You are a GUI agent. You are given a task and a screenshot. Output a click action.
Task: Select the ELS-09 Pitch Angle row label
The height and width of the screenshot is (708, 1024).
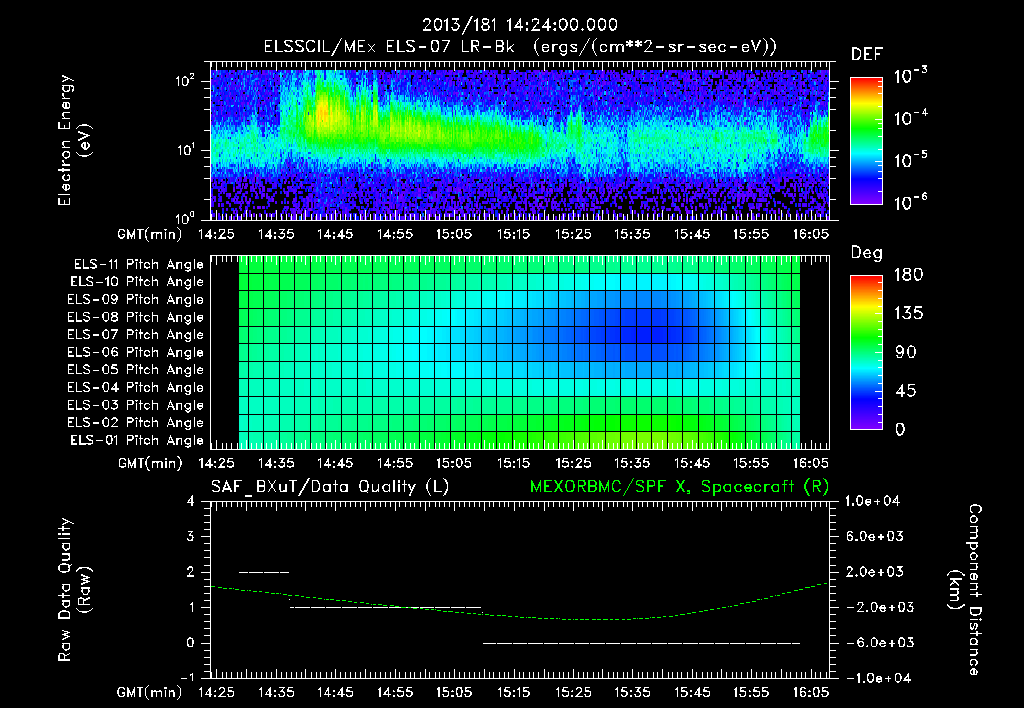[x=136, y=300]
